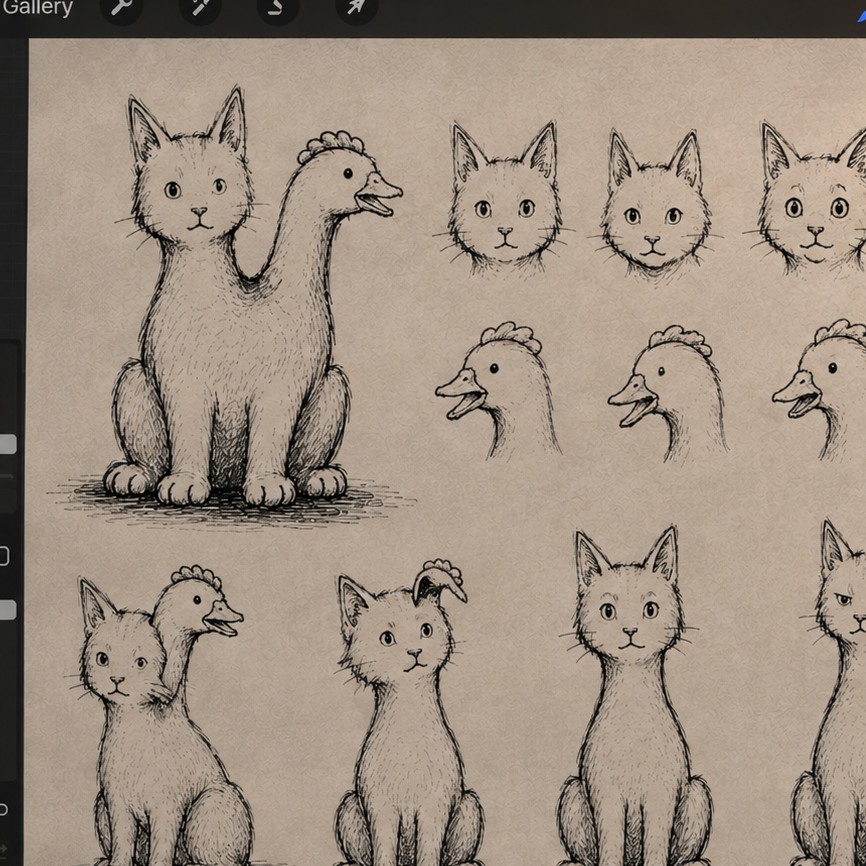Image resolution: width=866 pixels, height=866 pixels.
Task: Click the brush size slider handle
Action: [7, 444]
